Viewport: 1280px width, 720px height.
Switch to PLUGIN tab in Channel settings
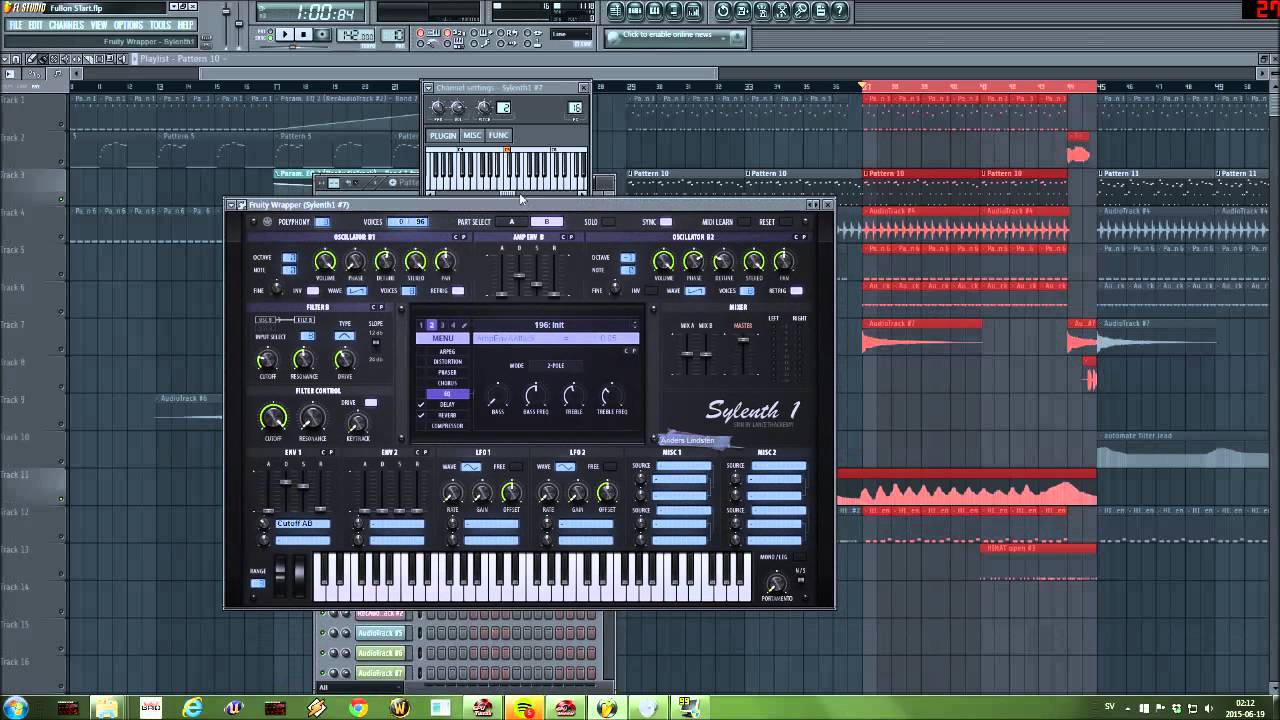(x=442, y=135)
